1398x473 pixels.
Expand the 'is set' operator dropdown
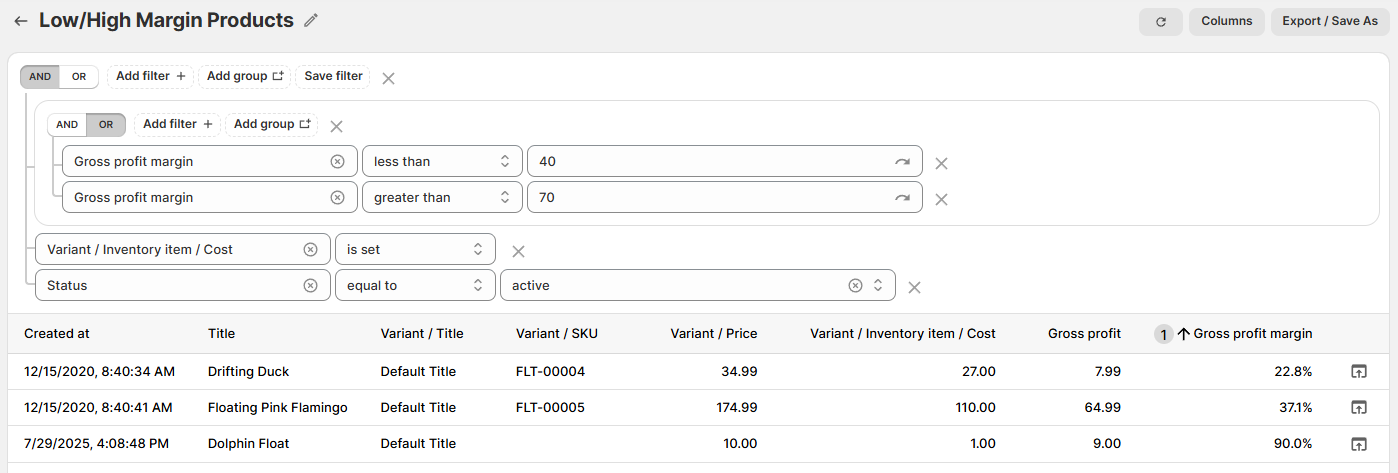(414, 250)
